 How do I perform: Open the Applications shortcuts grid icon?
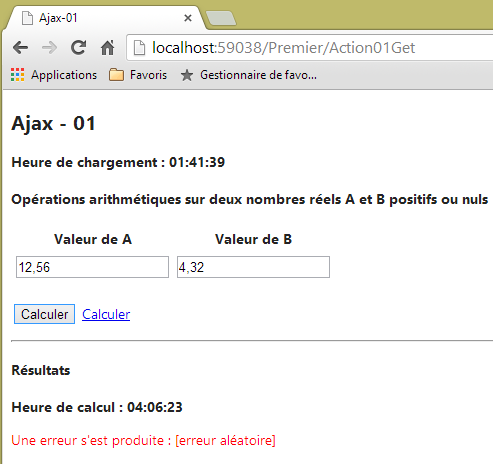coord(17,75)
